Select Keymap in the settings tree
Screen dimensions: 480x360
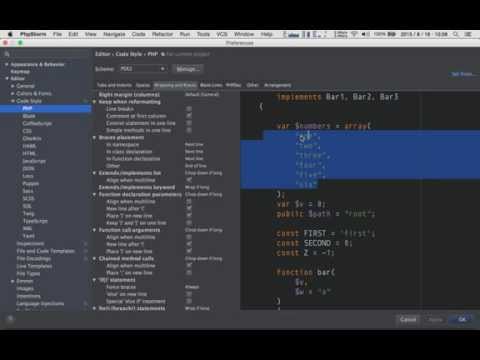[x=20, y=71]
